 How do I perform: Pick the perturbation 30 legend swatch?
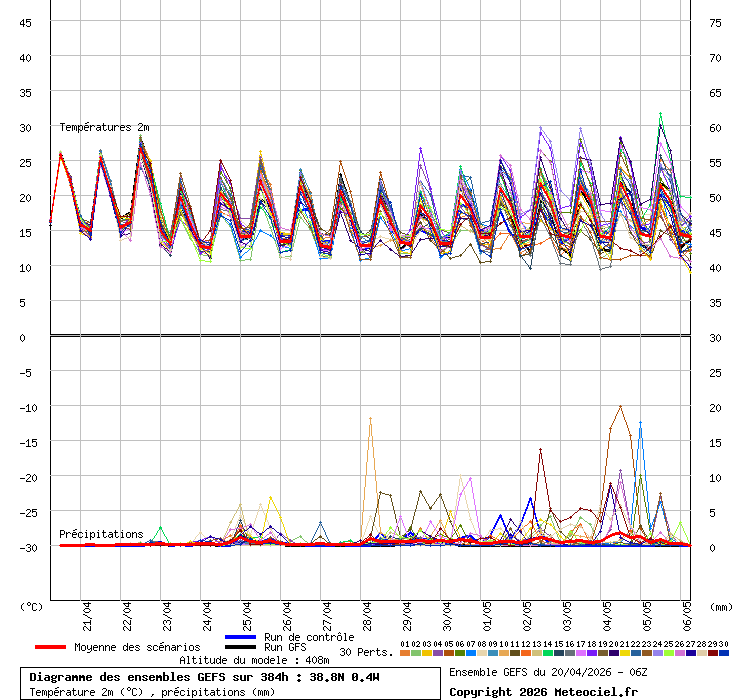point(724,653)
